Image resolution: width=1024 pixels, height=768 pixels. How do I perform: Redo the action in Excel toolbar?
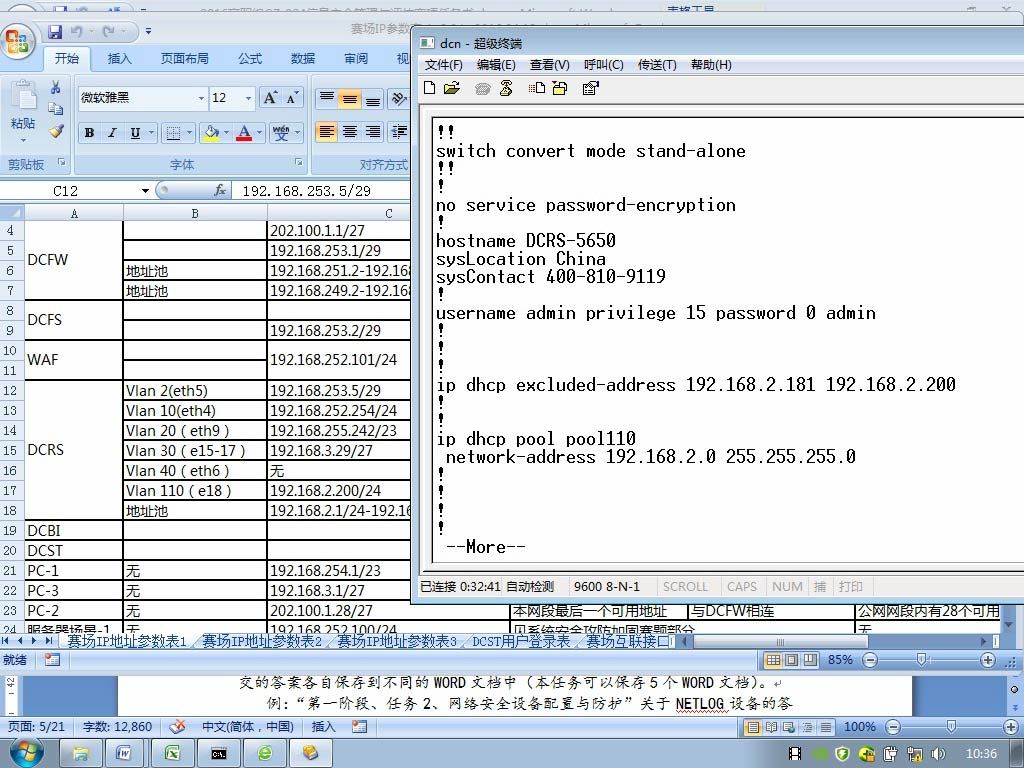tap(108, 31)
